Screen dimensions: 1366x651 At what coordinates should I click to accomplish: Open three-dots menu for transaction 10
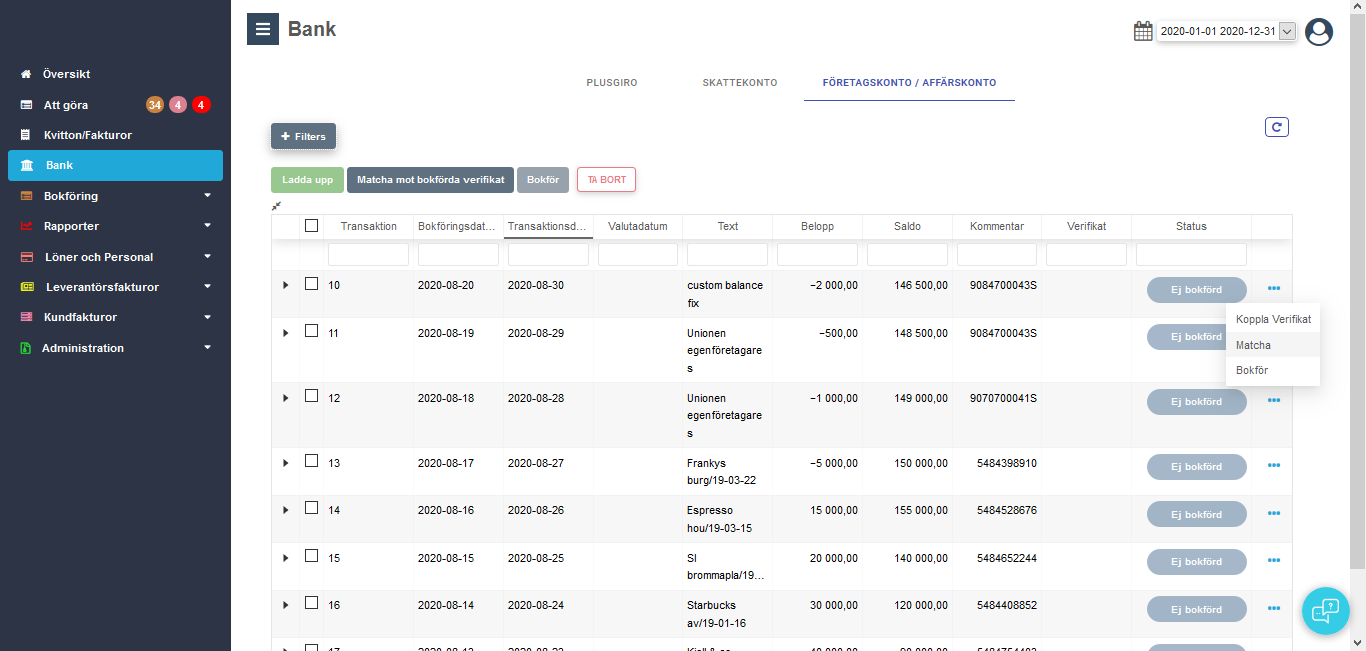(1273, 289)
